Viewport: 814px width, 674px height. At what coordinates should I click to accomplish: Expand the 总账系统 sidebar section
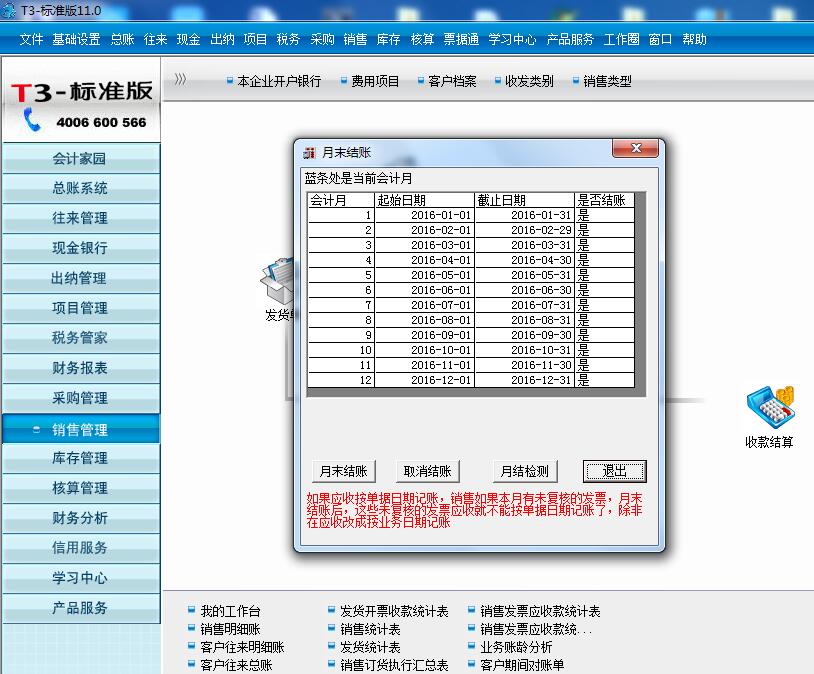[80, 188]
